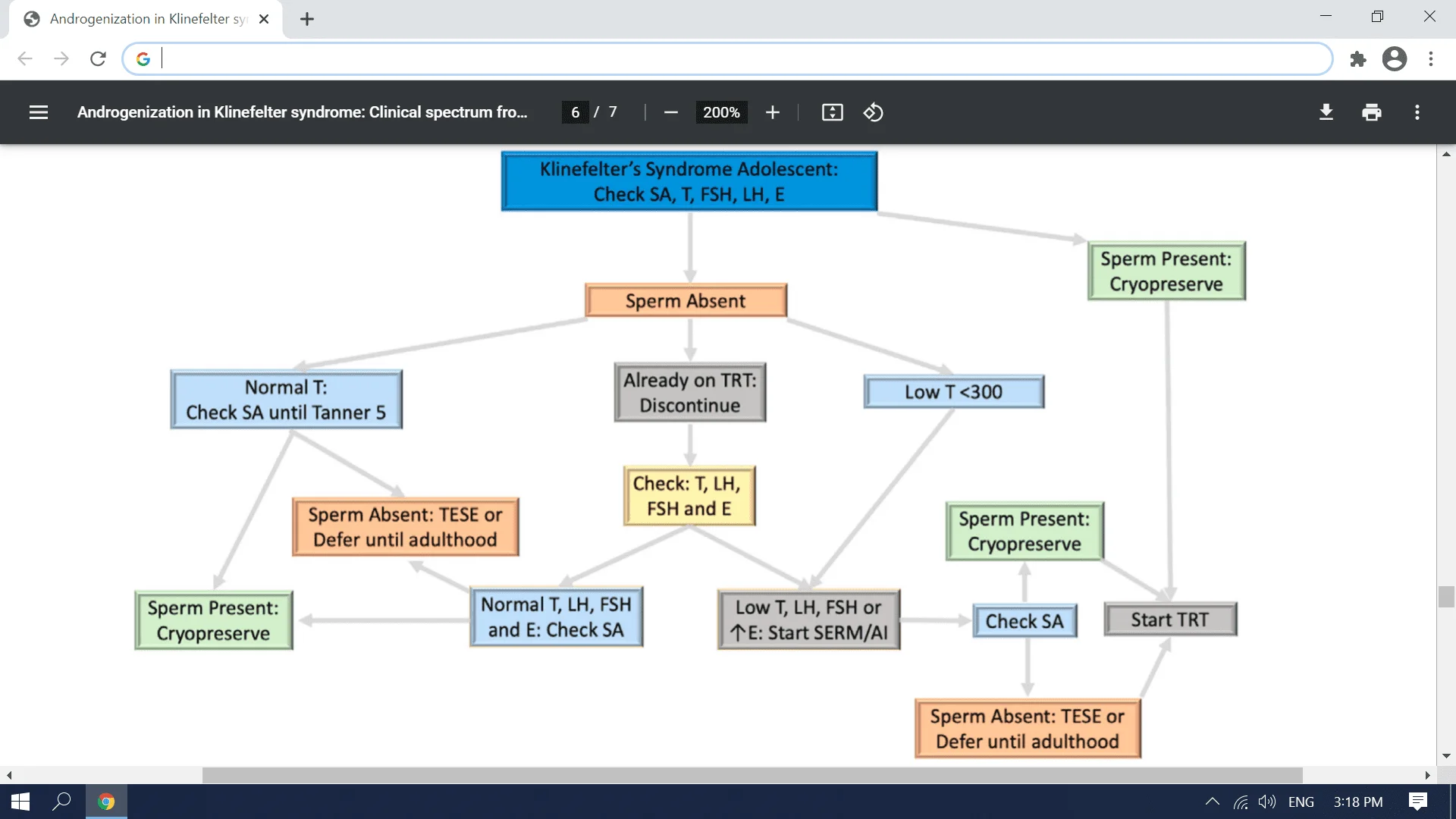1456x819 pixels.
Task: Click the 'Low T <300' box
Action: [x=954, y=392]
